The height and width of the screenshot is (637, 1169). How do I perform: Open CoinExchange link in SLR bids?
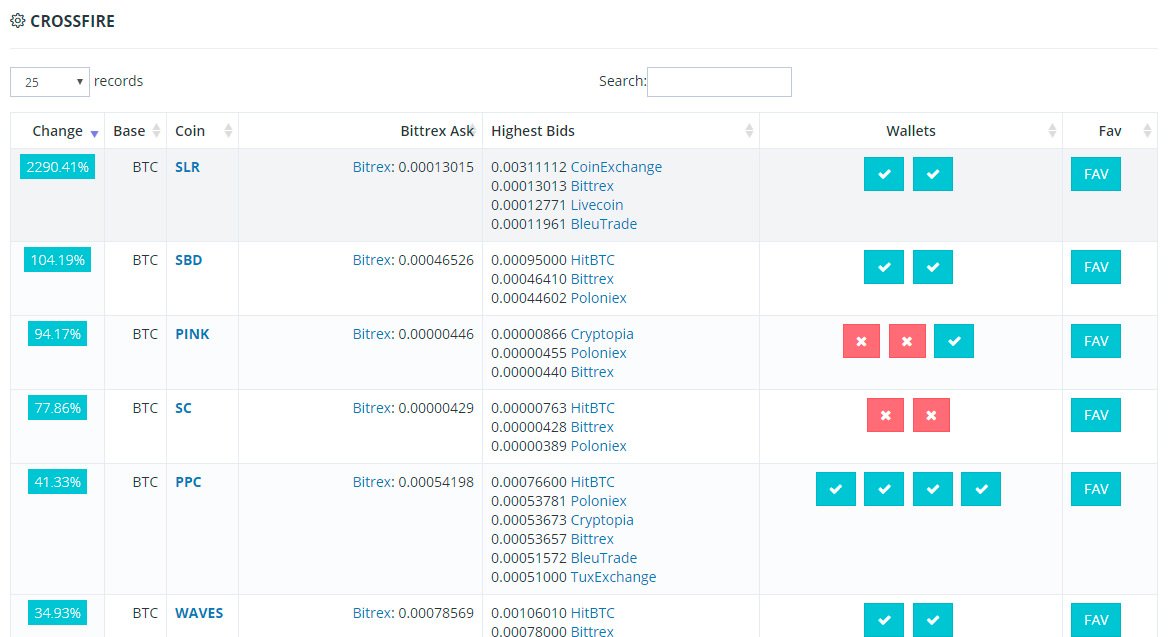coord(616,167)
